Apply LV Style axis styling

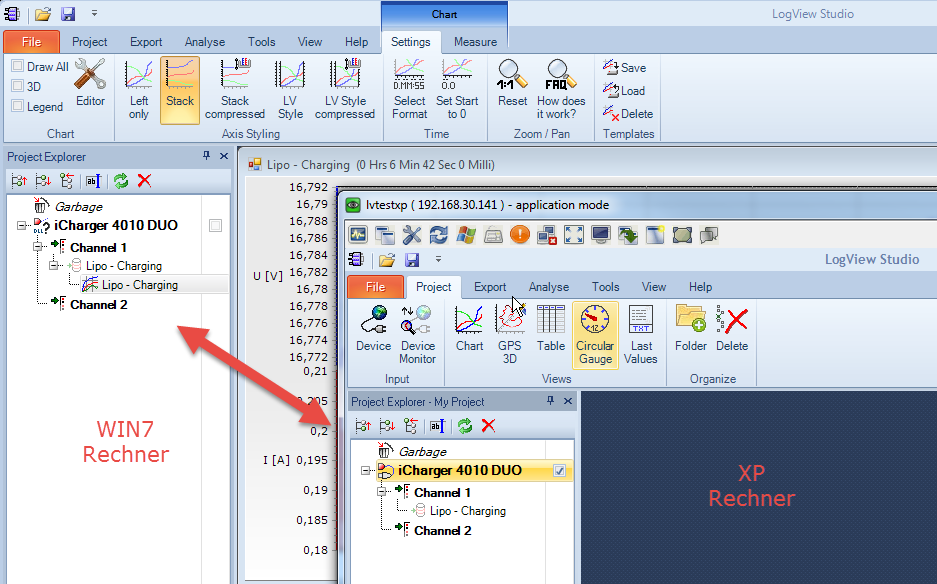290,90
